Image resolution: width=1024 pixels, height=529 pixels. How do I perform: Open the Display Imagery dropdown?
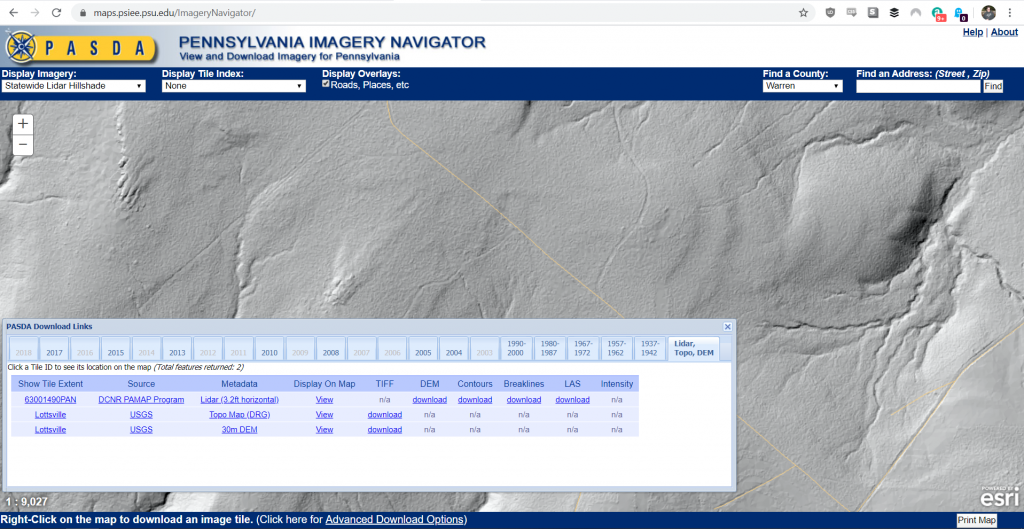click(73, 86)
